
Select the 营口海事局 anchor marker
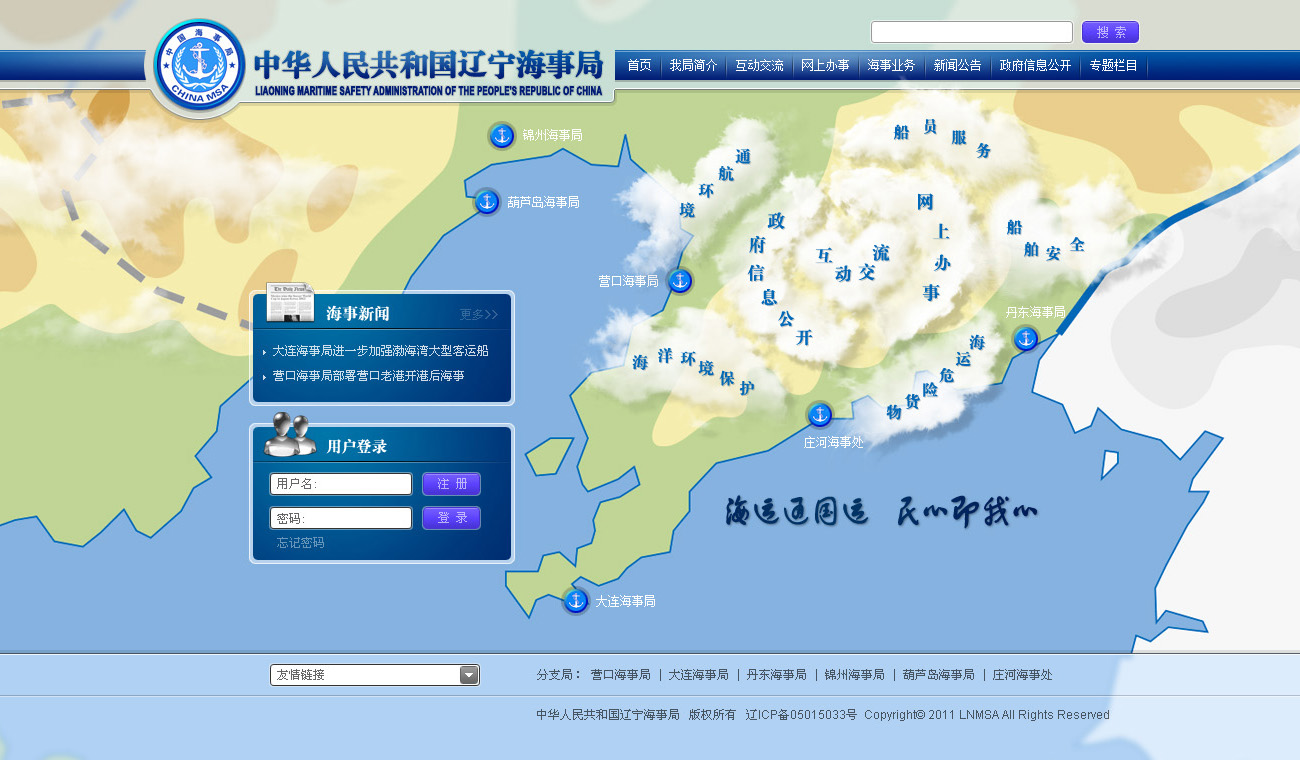[680, 281]
